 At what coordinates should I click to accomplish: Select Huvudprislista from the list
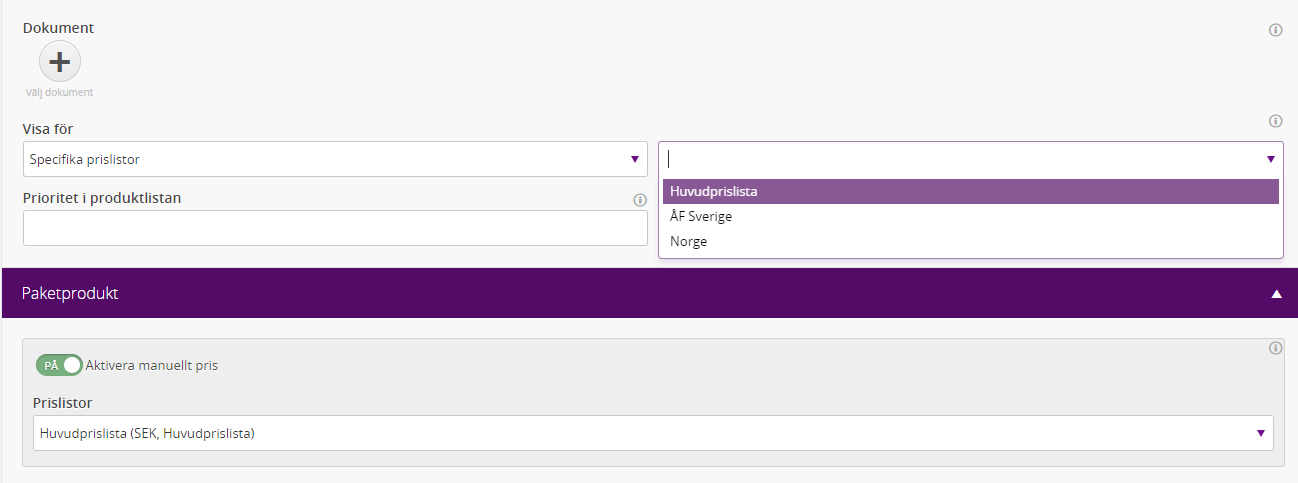pos(971,191)
